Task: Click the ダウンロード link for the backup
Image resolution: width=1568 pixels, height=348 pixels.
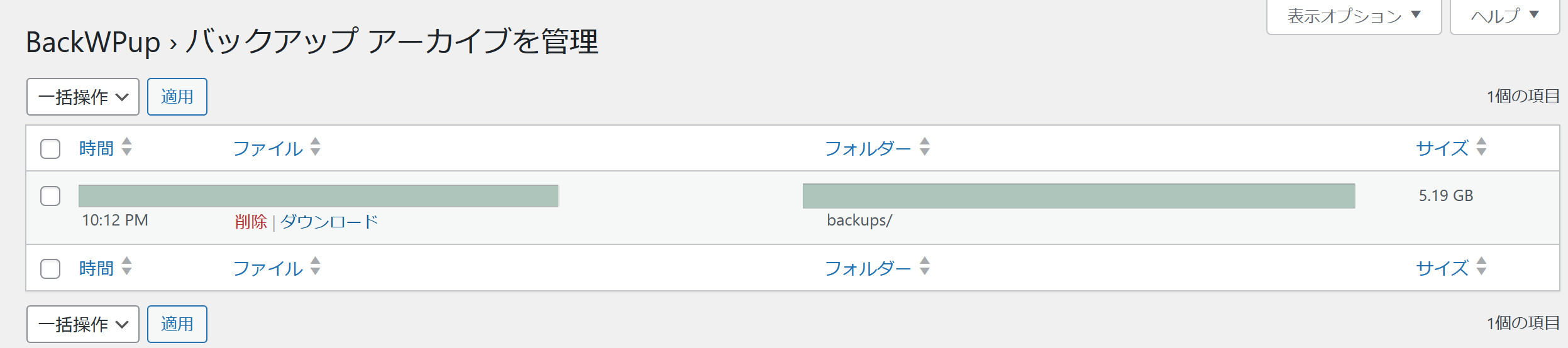Action: pos(329,221)
